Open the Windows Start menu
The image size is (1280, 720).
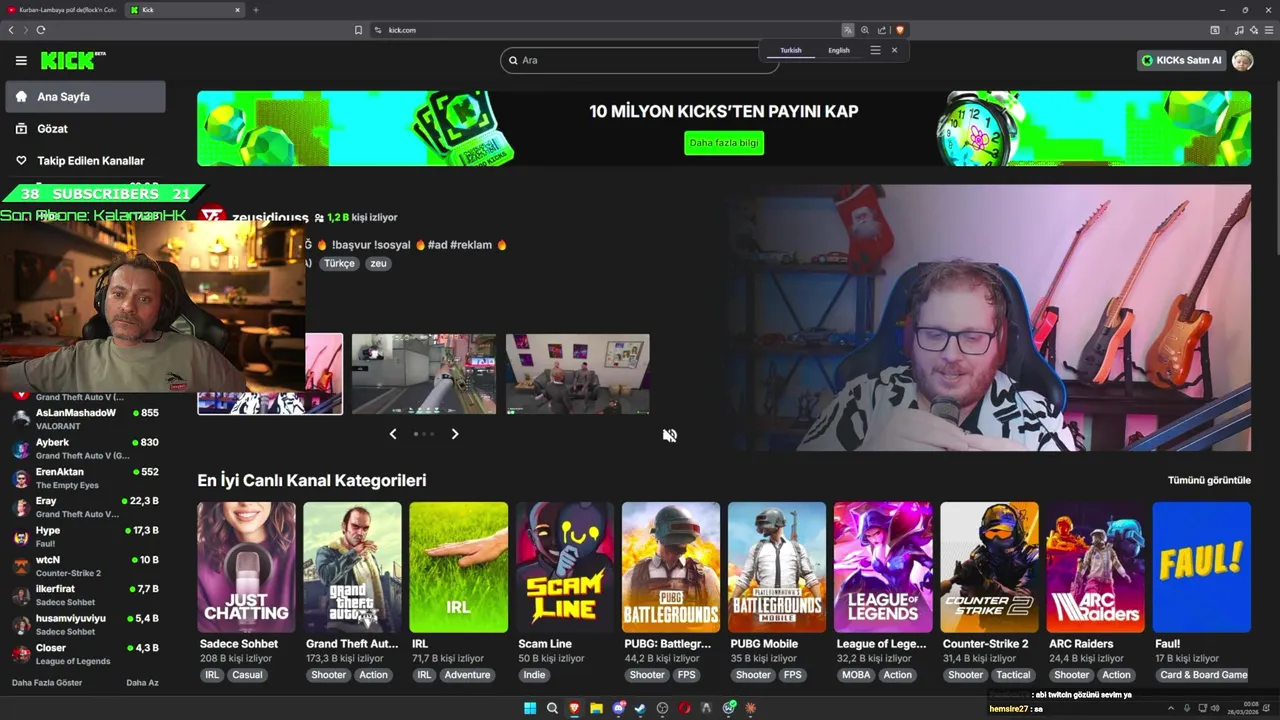click(x=530, y=708)
